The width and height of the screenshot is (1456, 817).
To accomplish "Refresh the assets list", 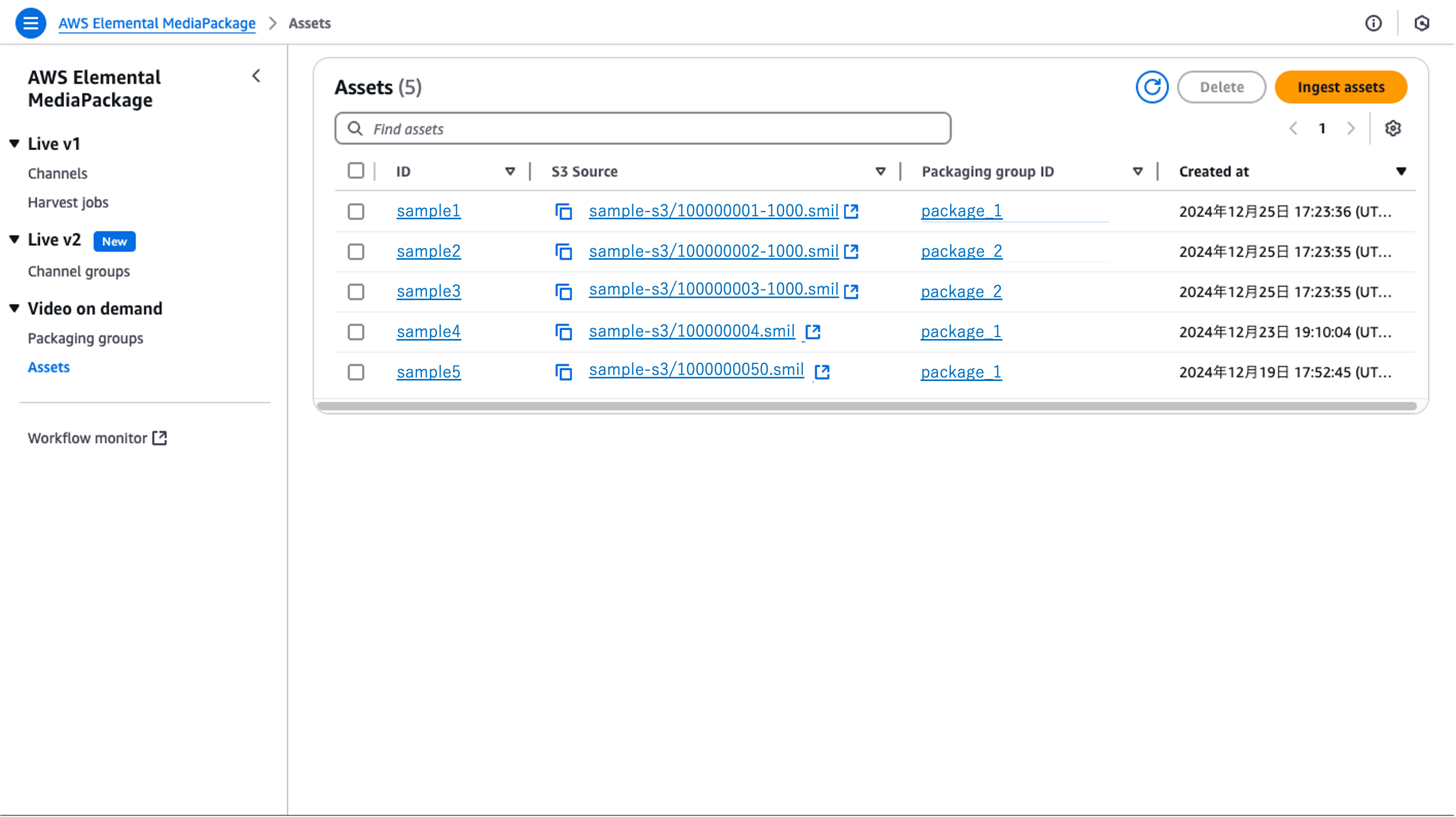I will click(1152, 87).
